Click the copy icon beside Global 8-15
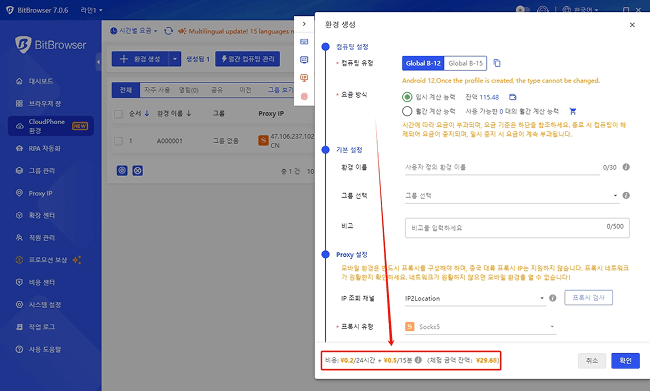Screen dimensions: 650x391 (x=497, y=63)
